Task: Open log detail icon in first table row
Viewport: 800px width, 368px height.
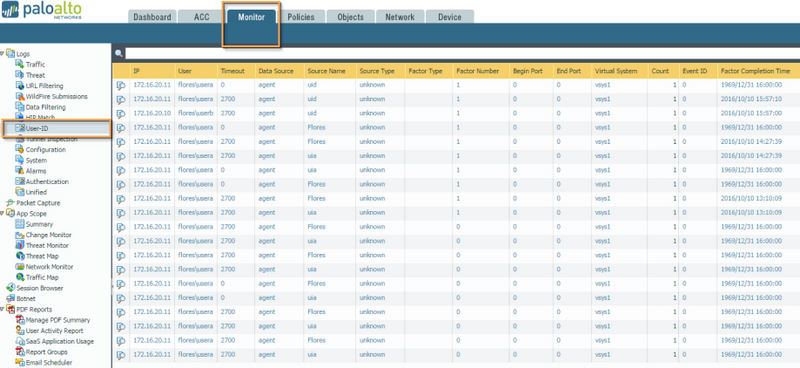Action: coord(121,85)
